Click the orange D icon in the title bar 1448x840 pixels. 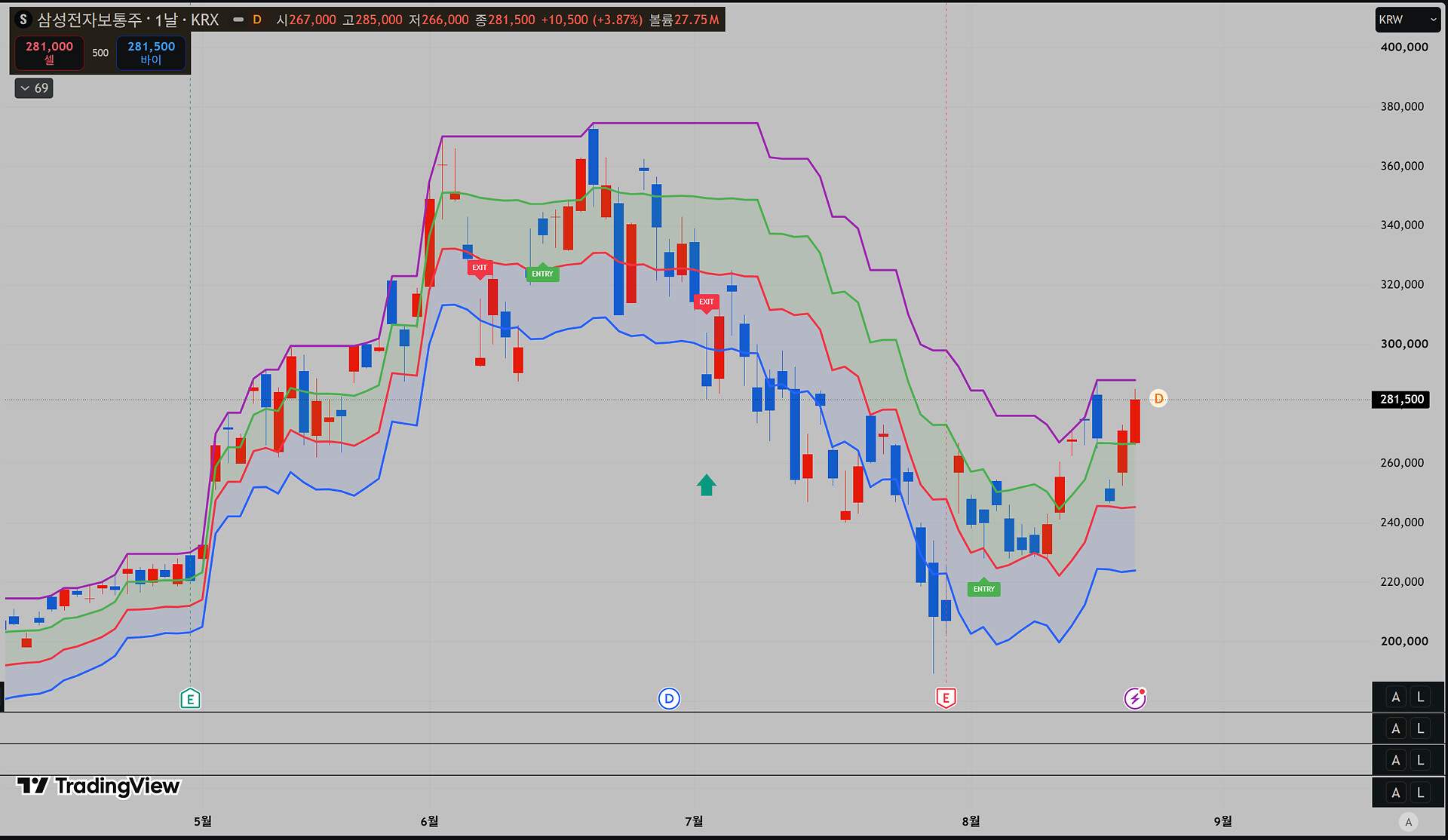pyautogui.click(x=257, y=20)
